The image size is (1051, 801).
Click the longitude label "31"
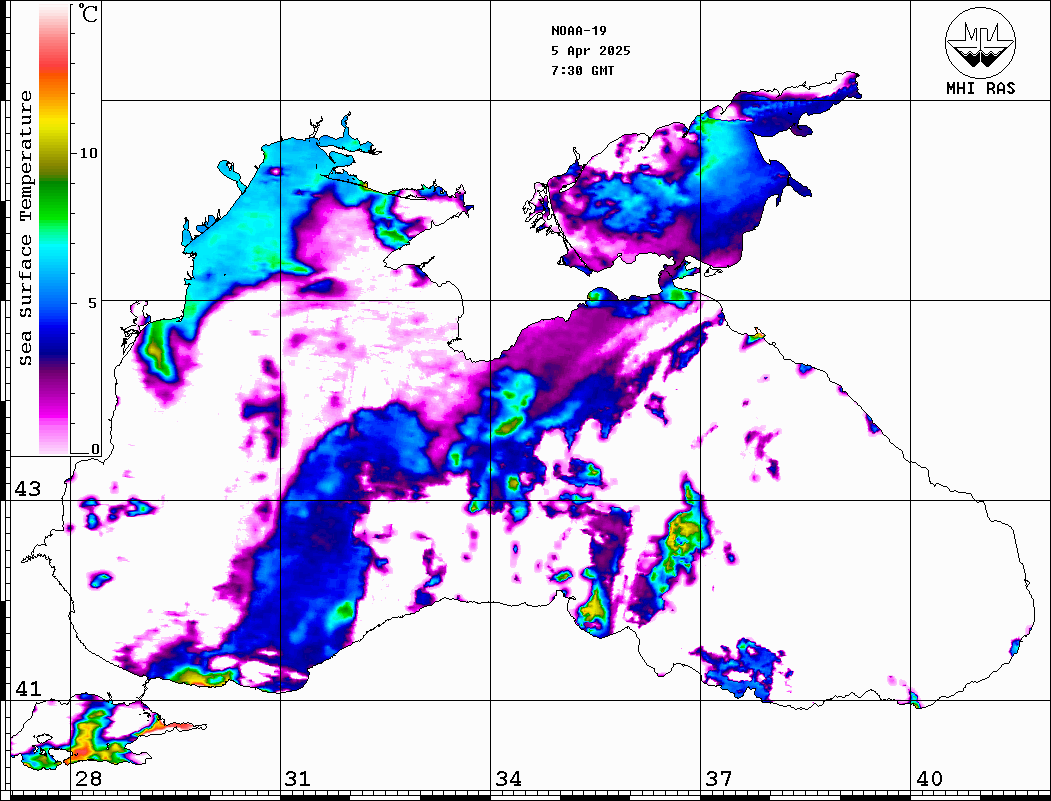[x=298, y=778]
